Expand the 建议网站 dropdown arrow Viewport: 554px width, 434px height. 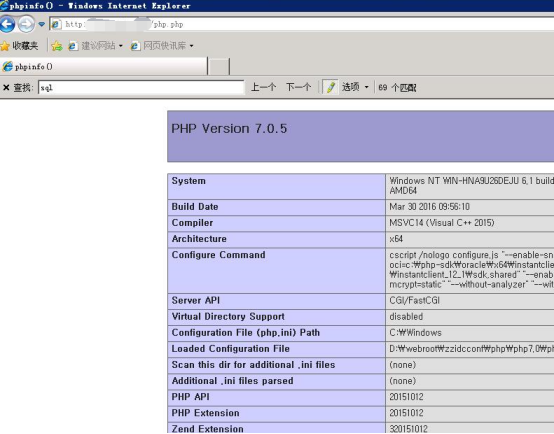[x=120, y=46]
